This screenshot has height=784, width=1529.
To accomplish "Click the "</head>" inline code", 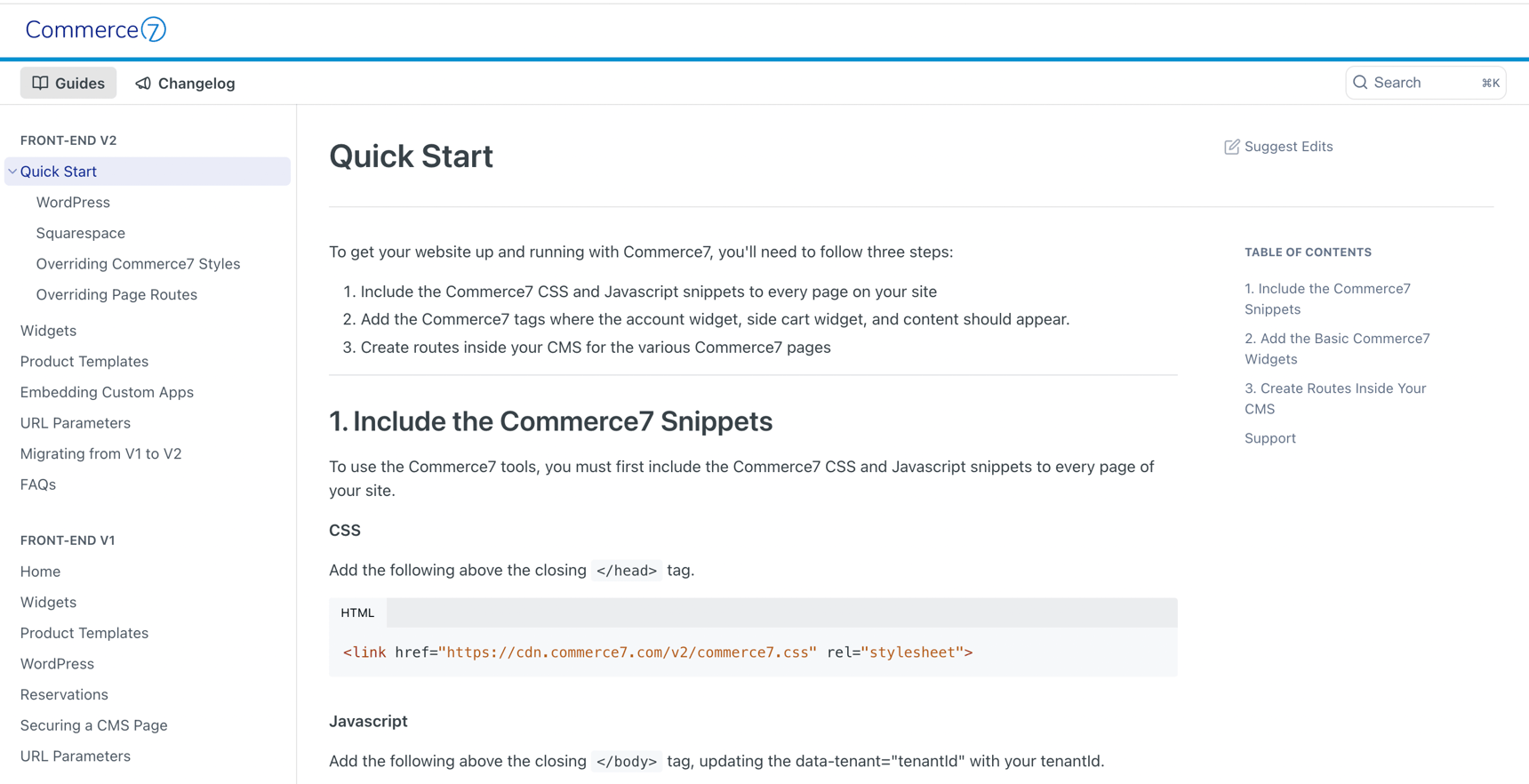I will tap(627, 571).
